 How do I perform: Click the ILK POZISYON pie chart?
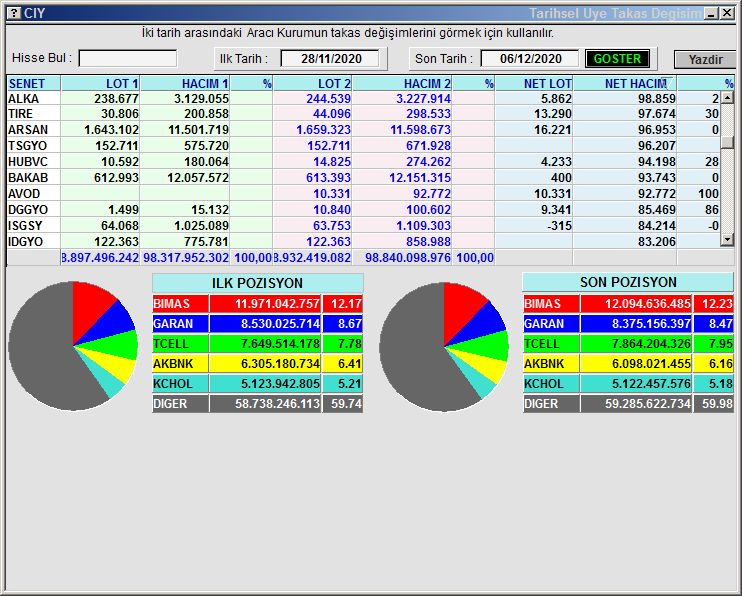(x=73, y=346)
